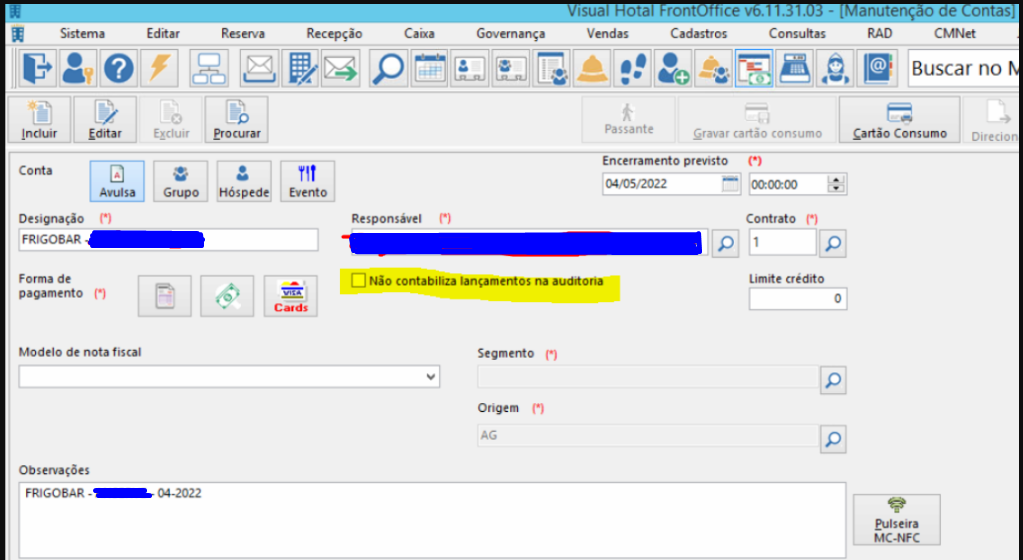Open the CMNet menu

(954, 33)
